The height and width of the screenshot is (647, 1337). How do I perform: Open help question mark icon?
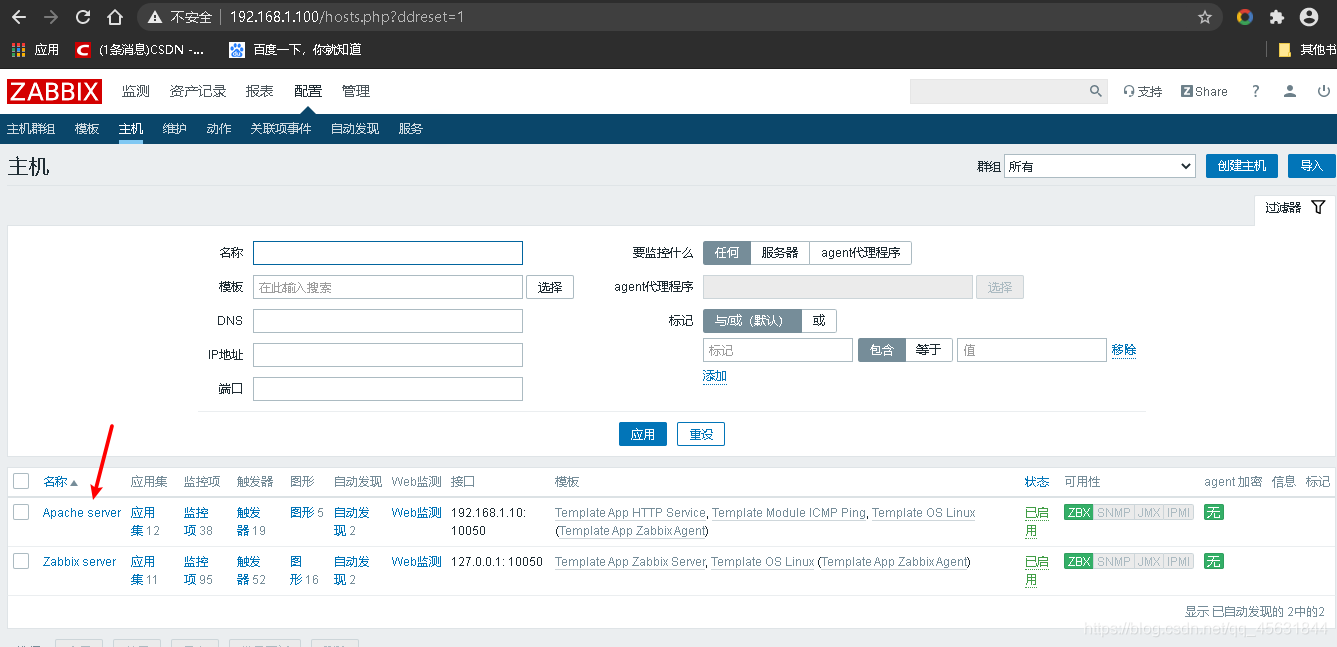coord(1256,91)
